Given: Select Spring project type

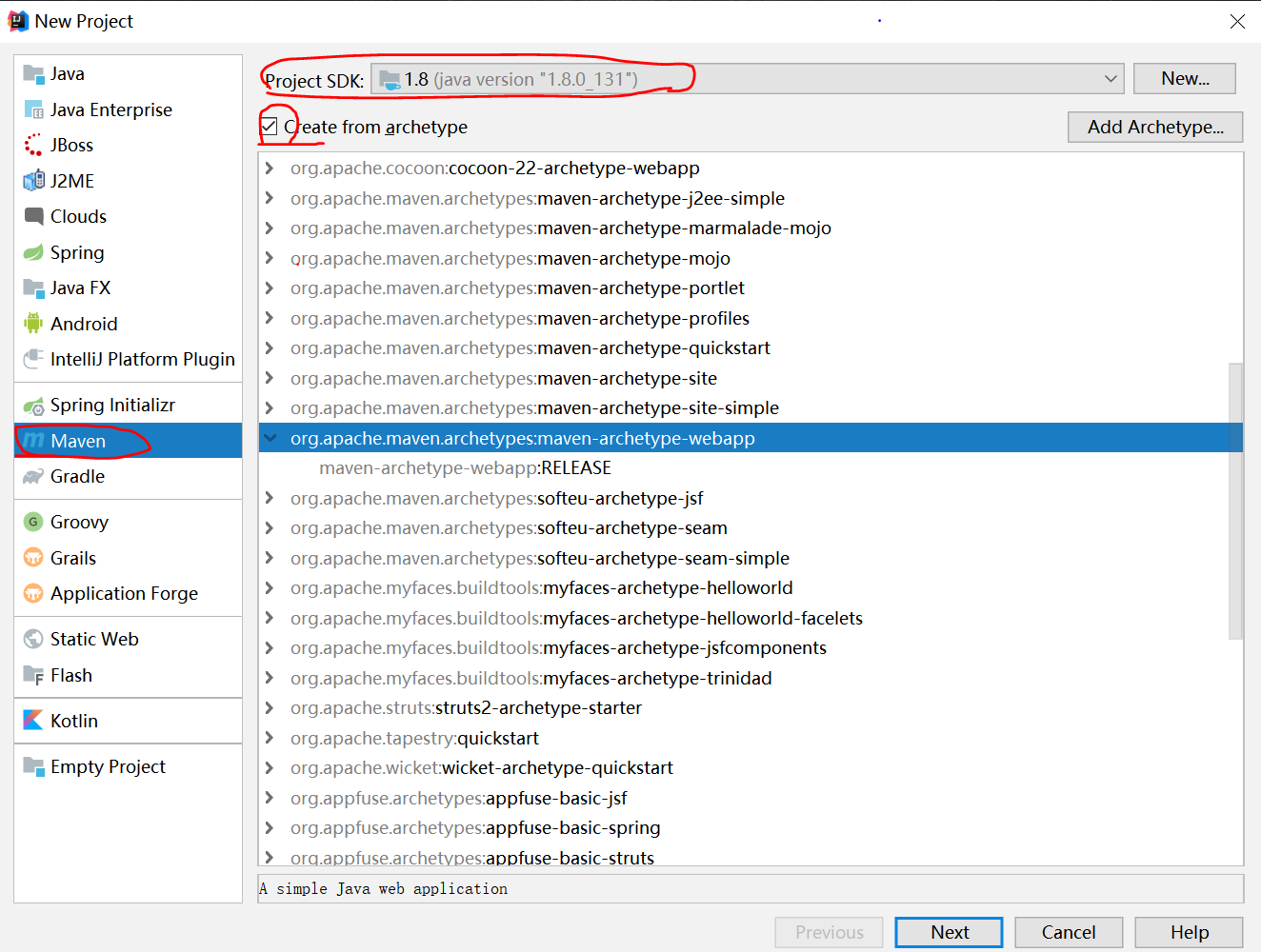Looking at the screenshot, I should coord(129,252).
